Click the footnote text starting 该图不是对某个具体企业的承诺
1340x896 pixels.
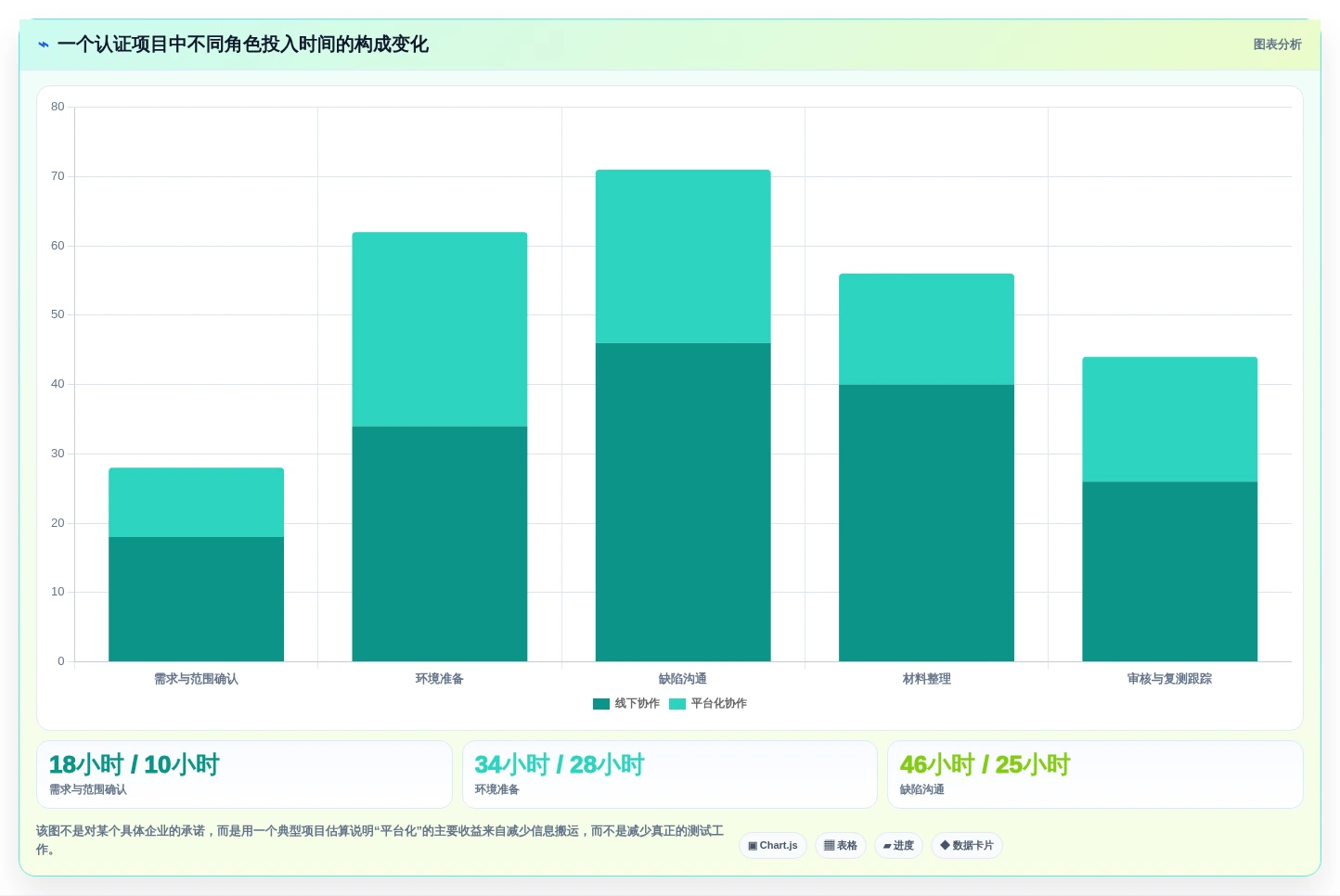coord(380,839)
